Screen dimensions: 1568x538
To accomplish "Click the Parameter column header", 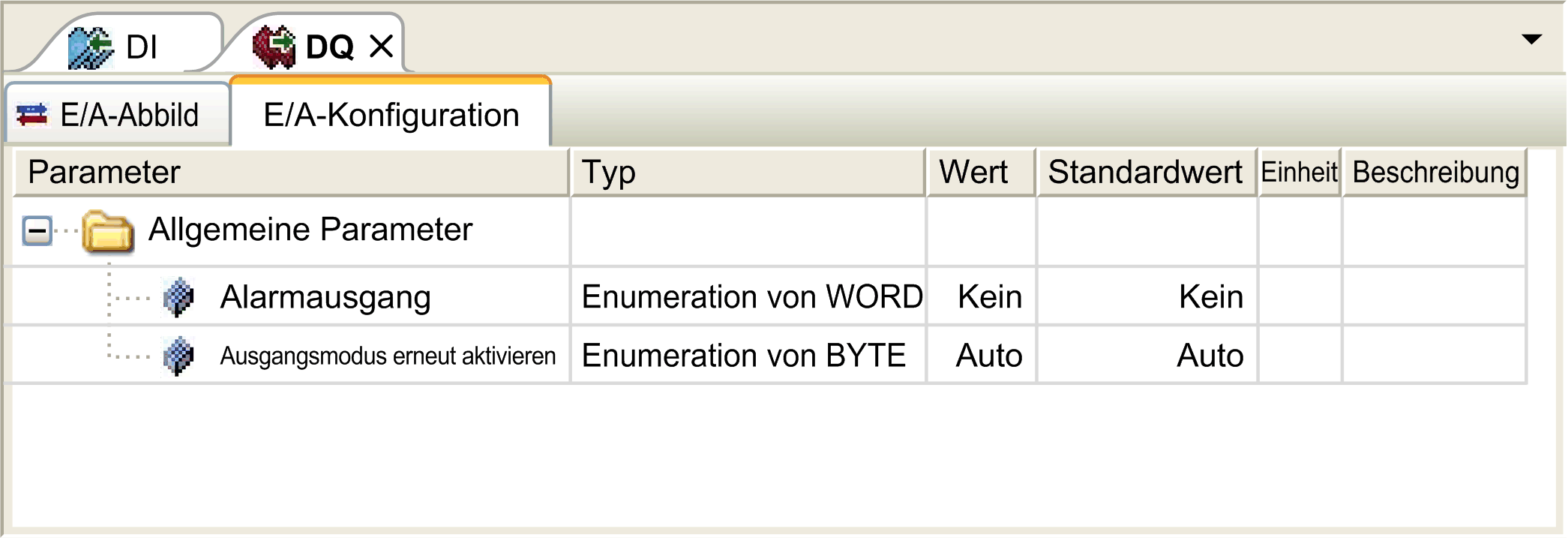I will click(x=291, y=172).
